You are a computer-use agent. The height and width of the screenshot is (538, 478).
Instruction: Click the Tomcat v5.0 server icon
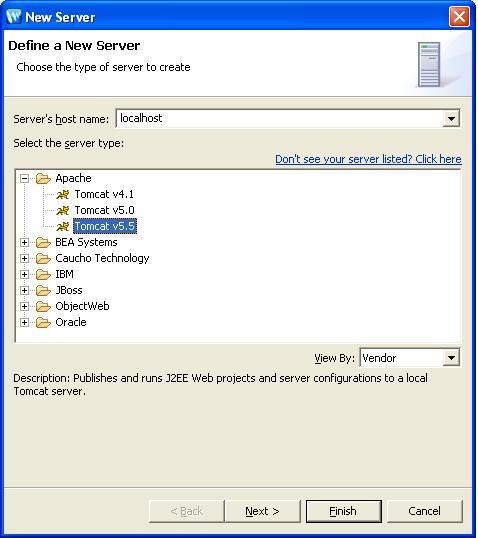pyautogui.click(x=63, y=210)
